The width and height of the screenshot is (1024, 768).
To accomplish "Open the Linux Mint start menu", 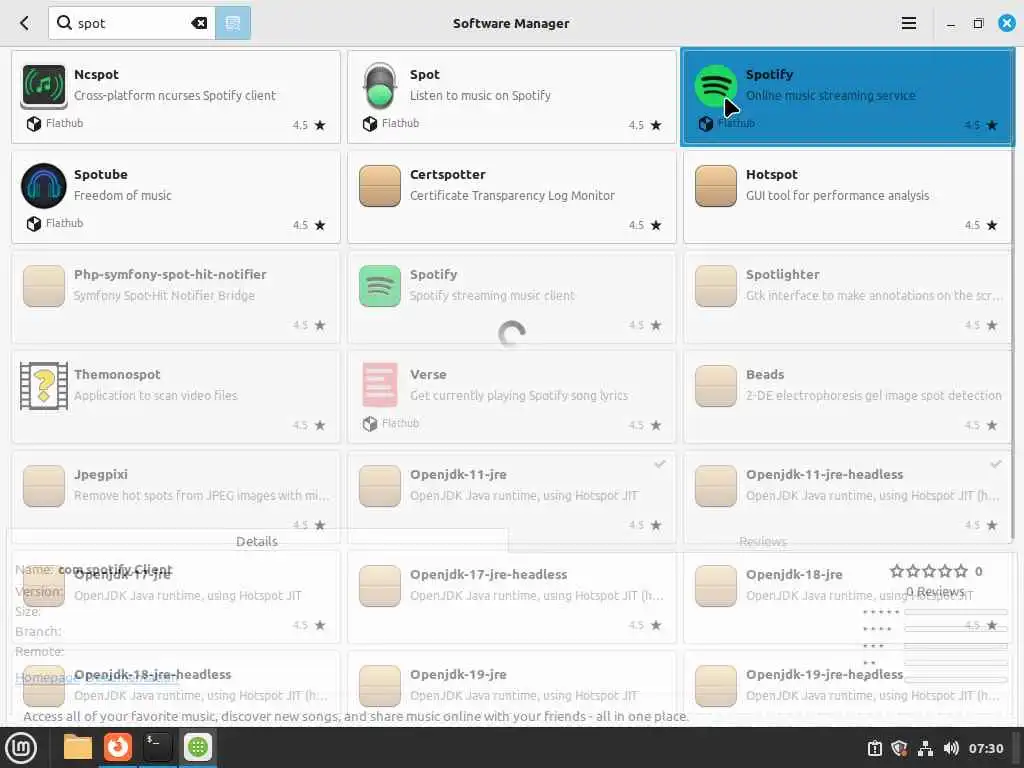I will pos(21,747).
